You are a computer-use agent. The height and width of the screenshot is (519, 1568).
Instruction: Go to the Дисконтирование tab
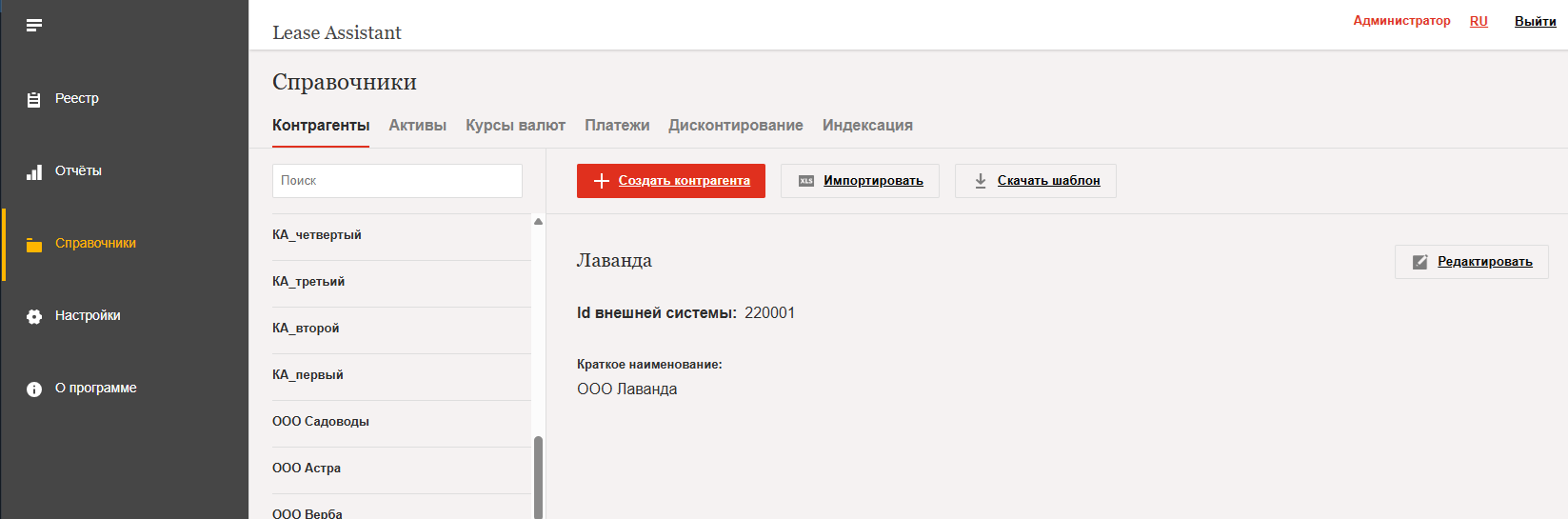[x=735, y=126]
